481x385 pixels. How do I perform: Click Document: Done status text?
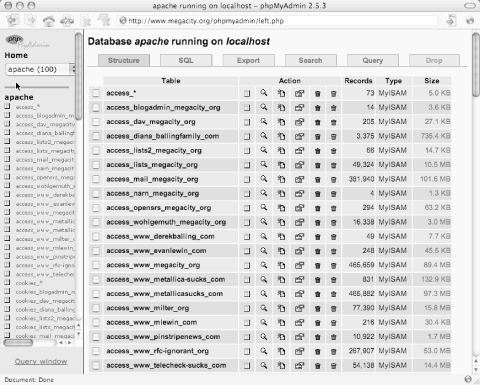click(x=29, y=380)
